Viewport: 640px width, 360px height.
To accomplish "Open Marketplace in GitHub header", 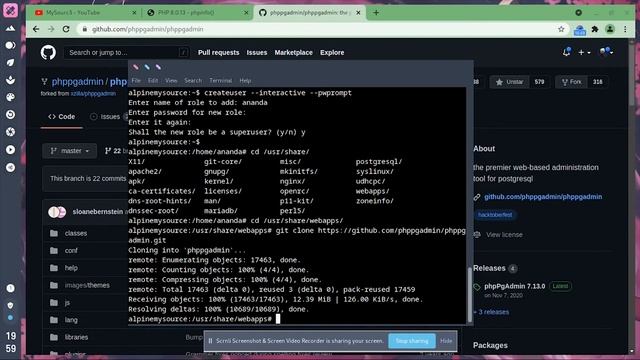I will click(x=293, y=52).
